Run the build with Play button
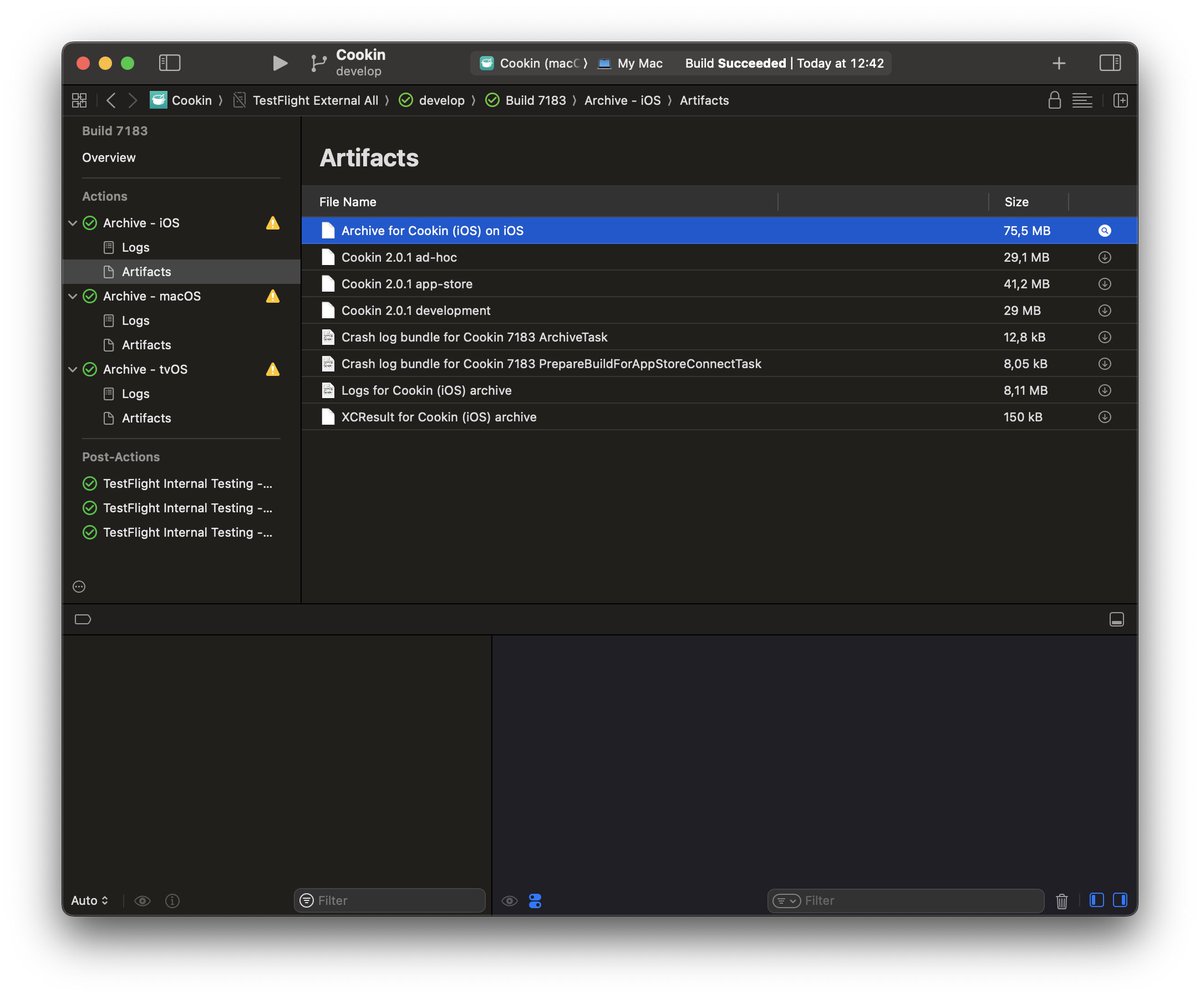1200x998 pixels. [x=280, y=63]
